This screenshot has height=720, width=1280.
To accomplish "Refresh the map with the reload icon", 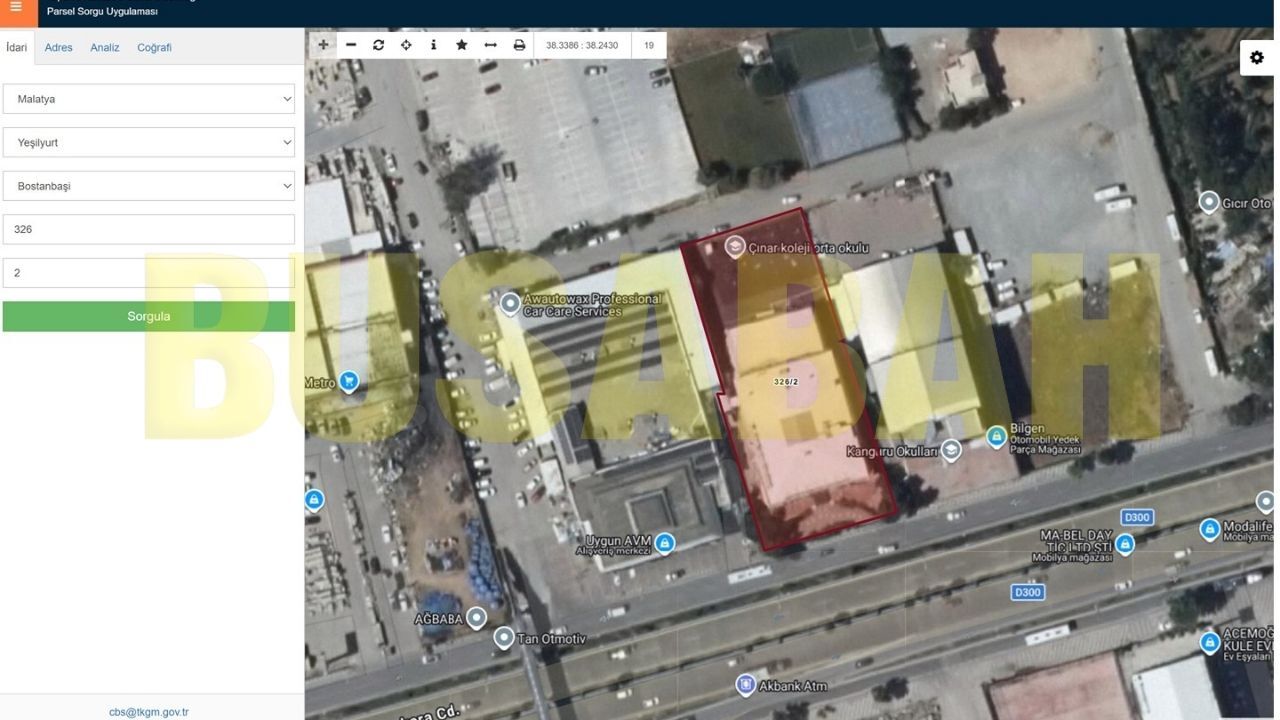I will [x=378, y=45].
